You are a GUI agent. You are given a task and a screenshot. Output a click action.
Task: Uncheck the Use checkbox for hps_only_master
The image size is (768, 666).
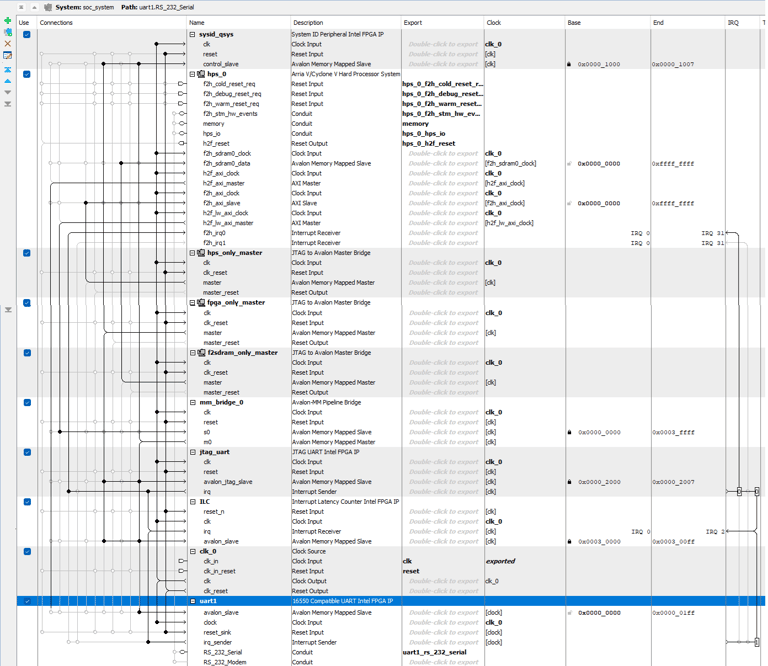pyautogui.click(x=27, y=253)
